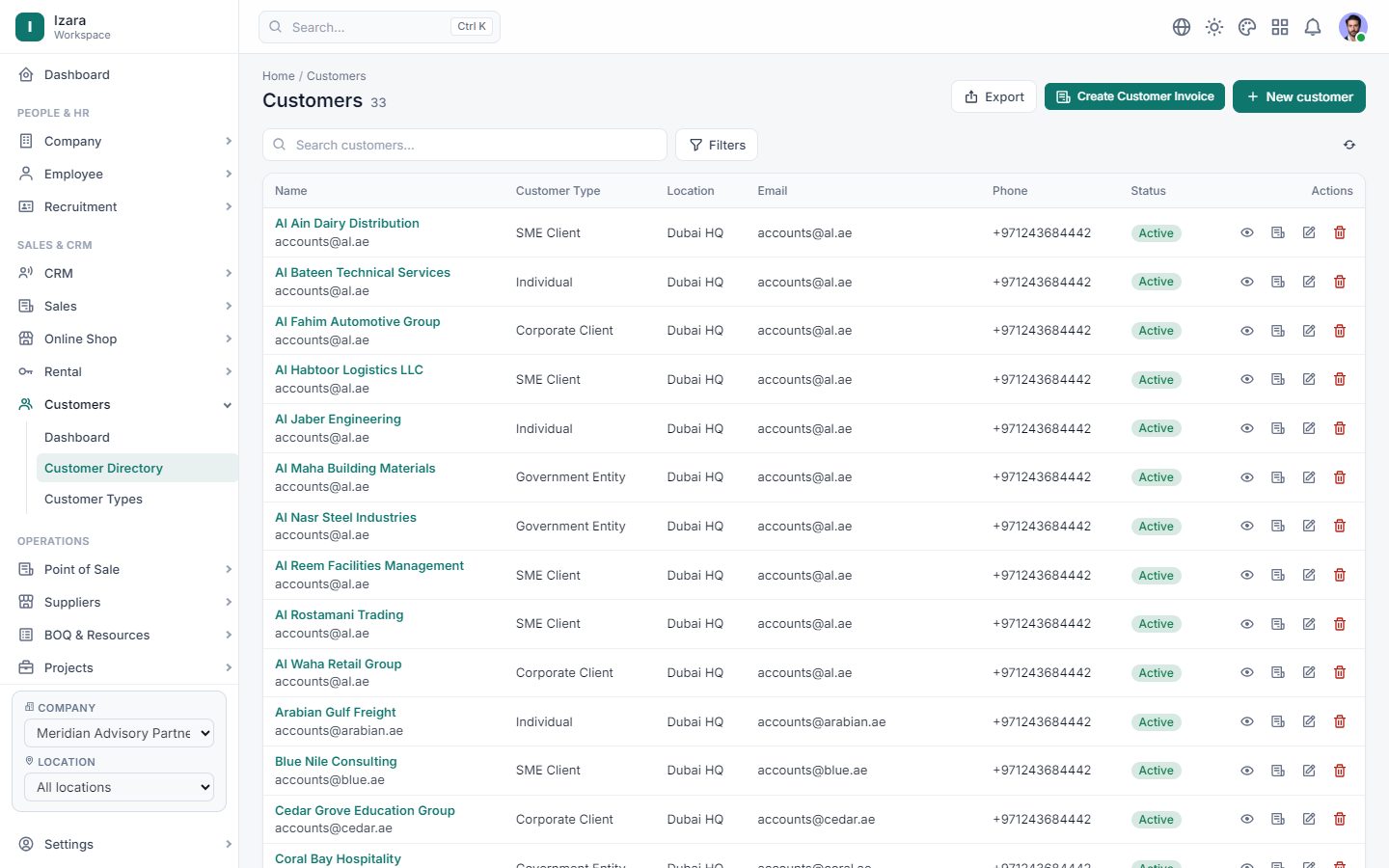Open the color palette theme icon

click(1247, 27)
